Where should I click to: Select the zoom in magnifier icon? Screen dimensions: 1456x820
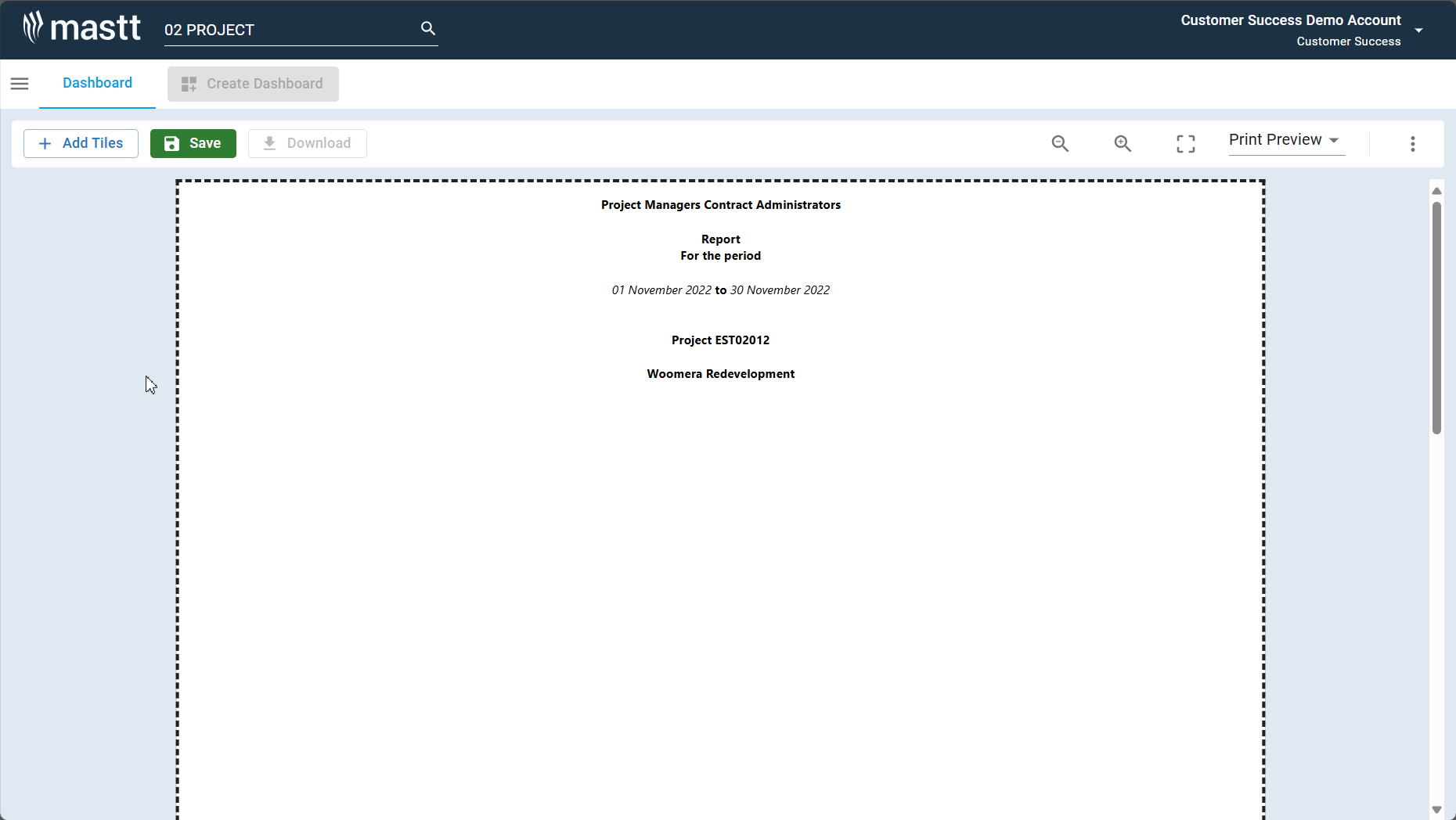tap(1123, 143)
